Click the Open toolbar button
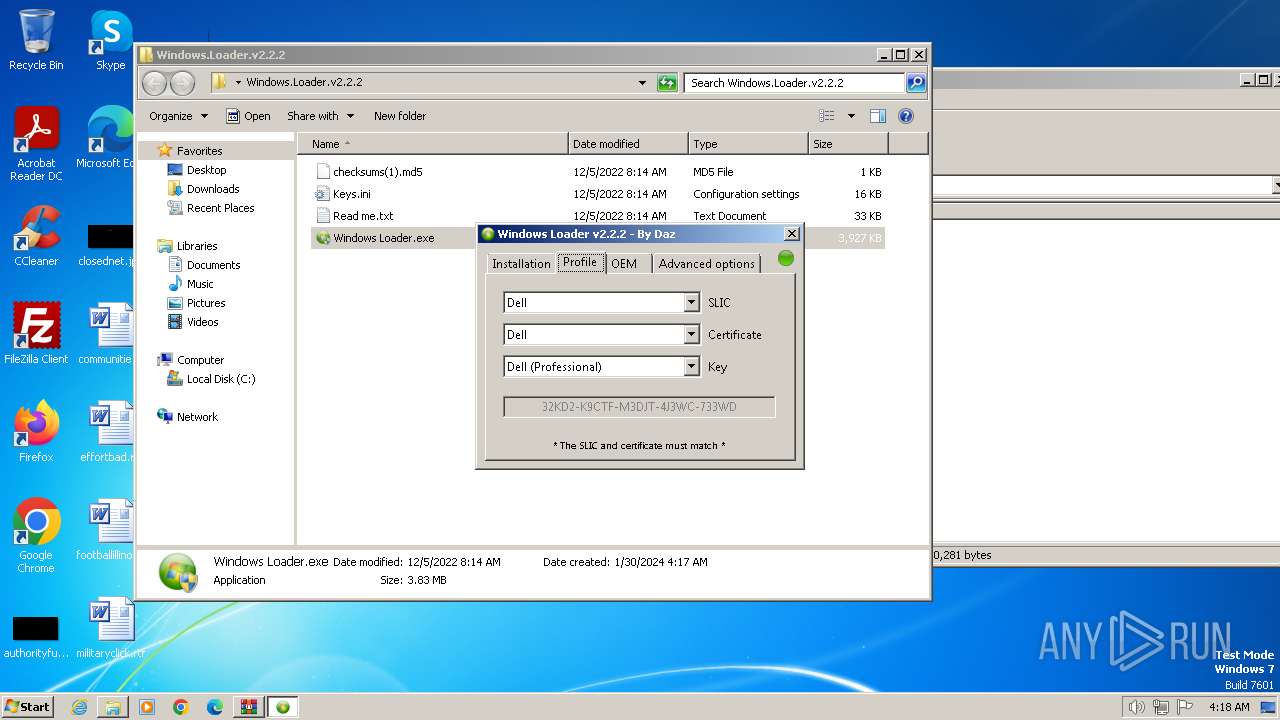 click(x=248, y=116)
